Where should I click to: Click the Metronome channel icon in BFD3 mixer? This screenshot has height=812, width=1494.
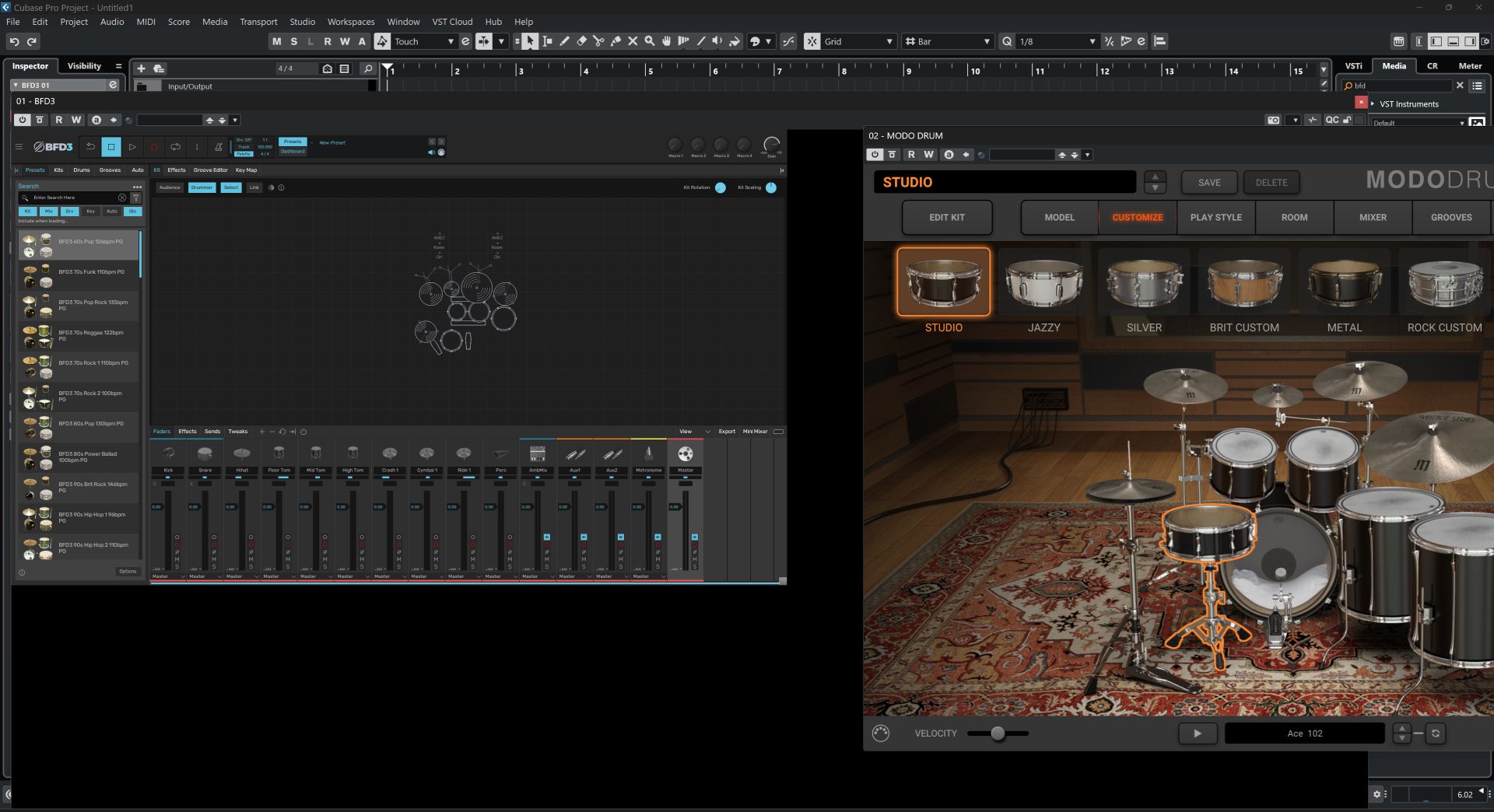tap(648, 453)
